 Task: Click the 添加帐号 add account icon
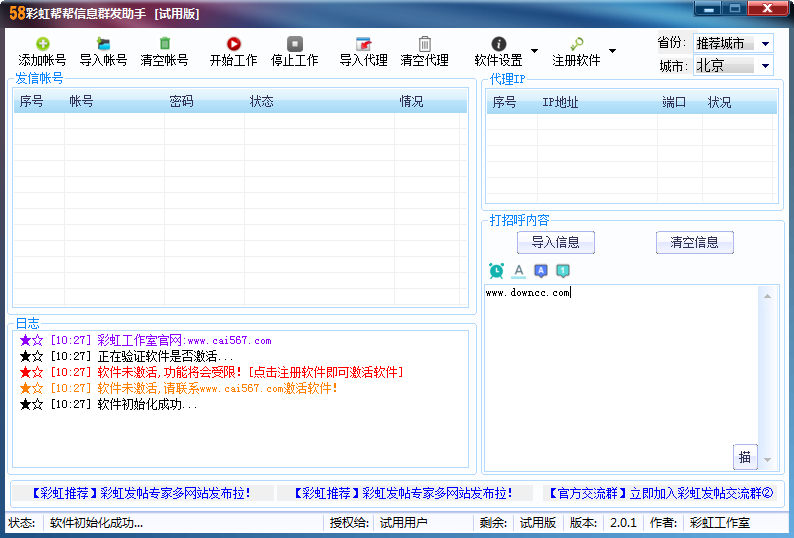click(x=42, y=44)
